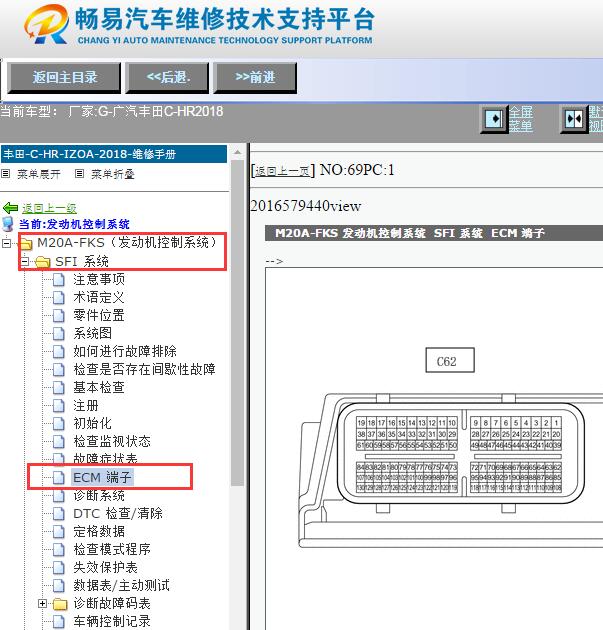Click the sidebar vertical scrollbar thumb
Screen dimensions: 603x630
[238, 323]
